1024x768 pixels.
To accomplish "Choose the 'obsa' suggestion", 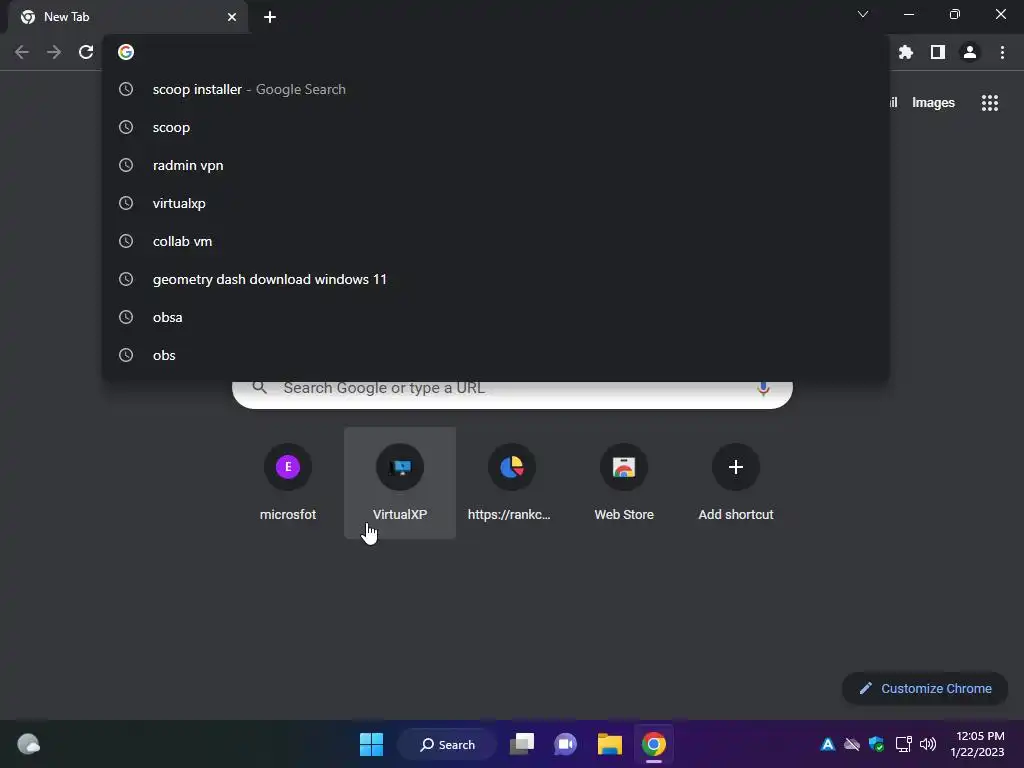I will click(496, 317).
